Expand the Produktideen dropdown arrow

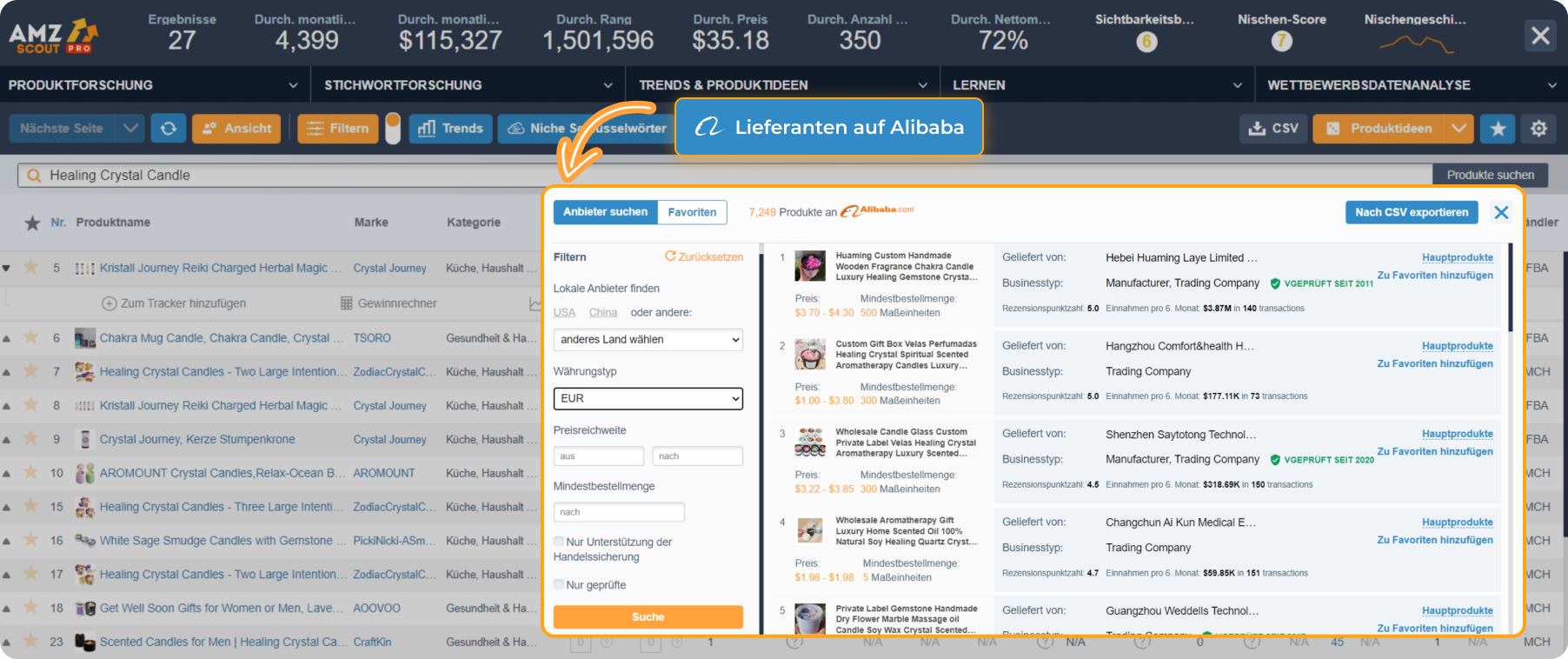1458,129
